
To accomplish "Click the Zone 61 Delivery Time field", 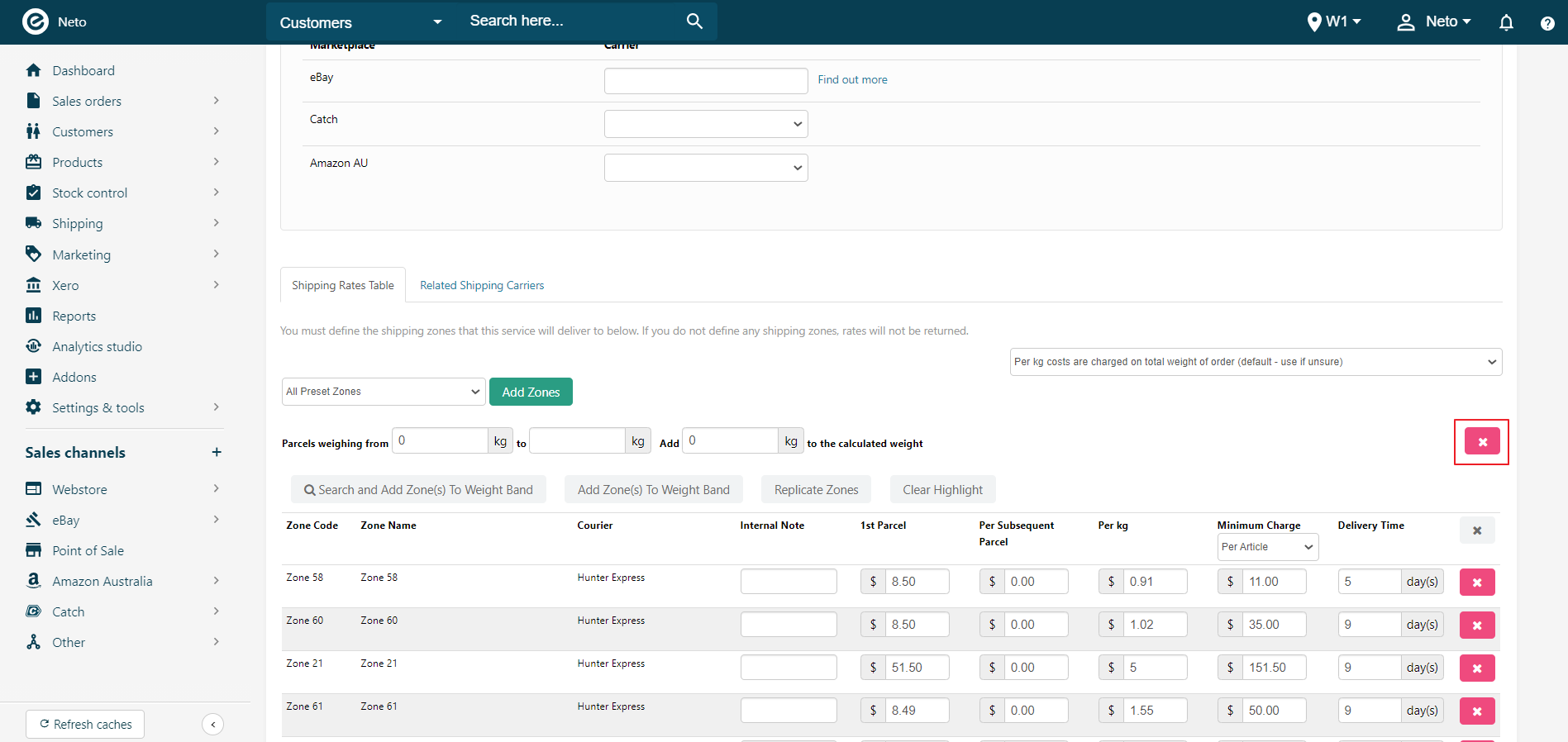I will click(x=1370, y=711).
